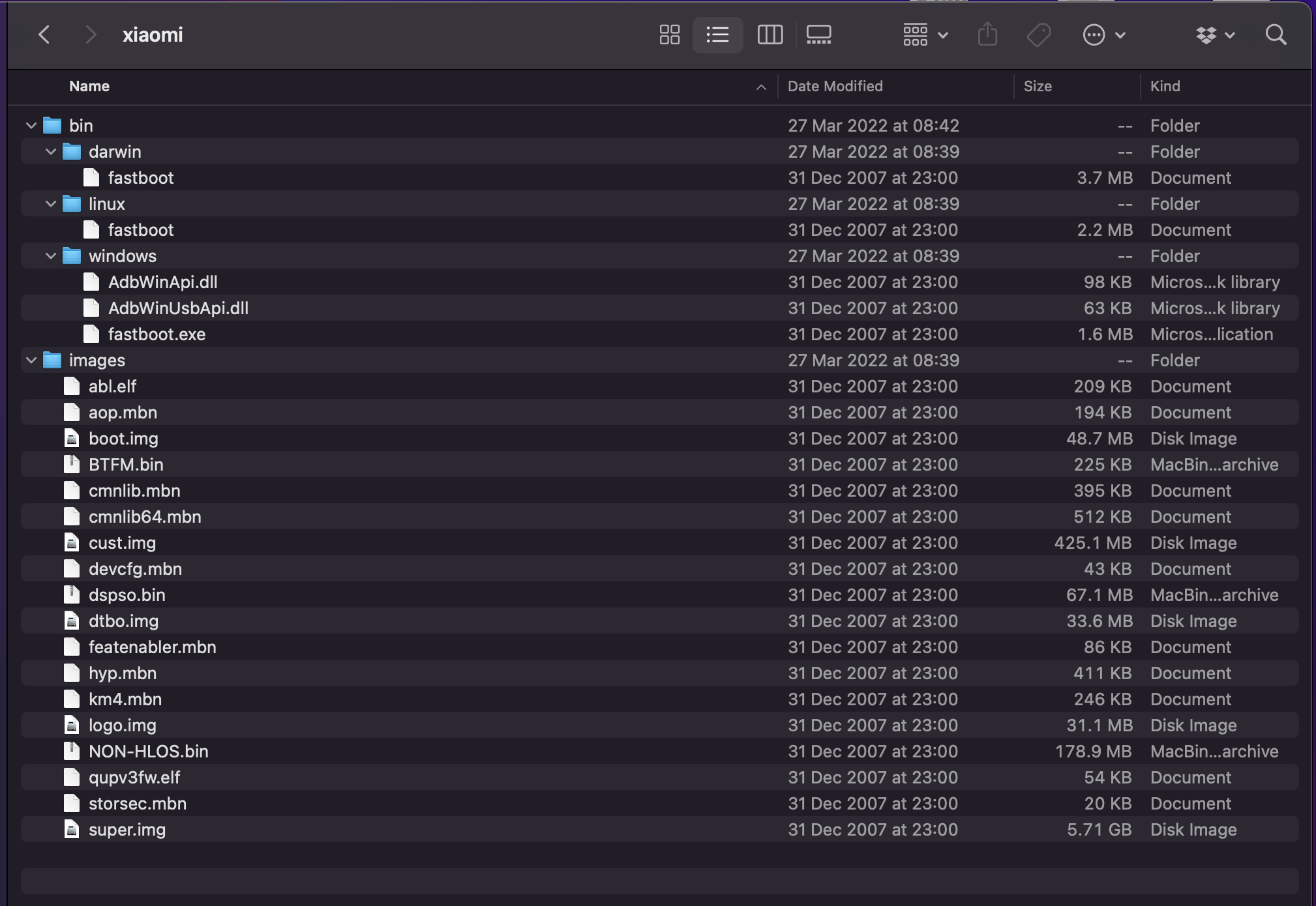This screenshot has width=1316, height=906.
Task: Switch to icon view
Action: (670, 35)
